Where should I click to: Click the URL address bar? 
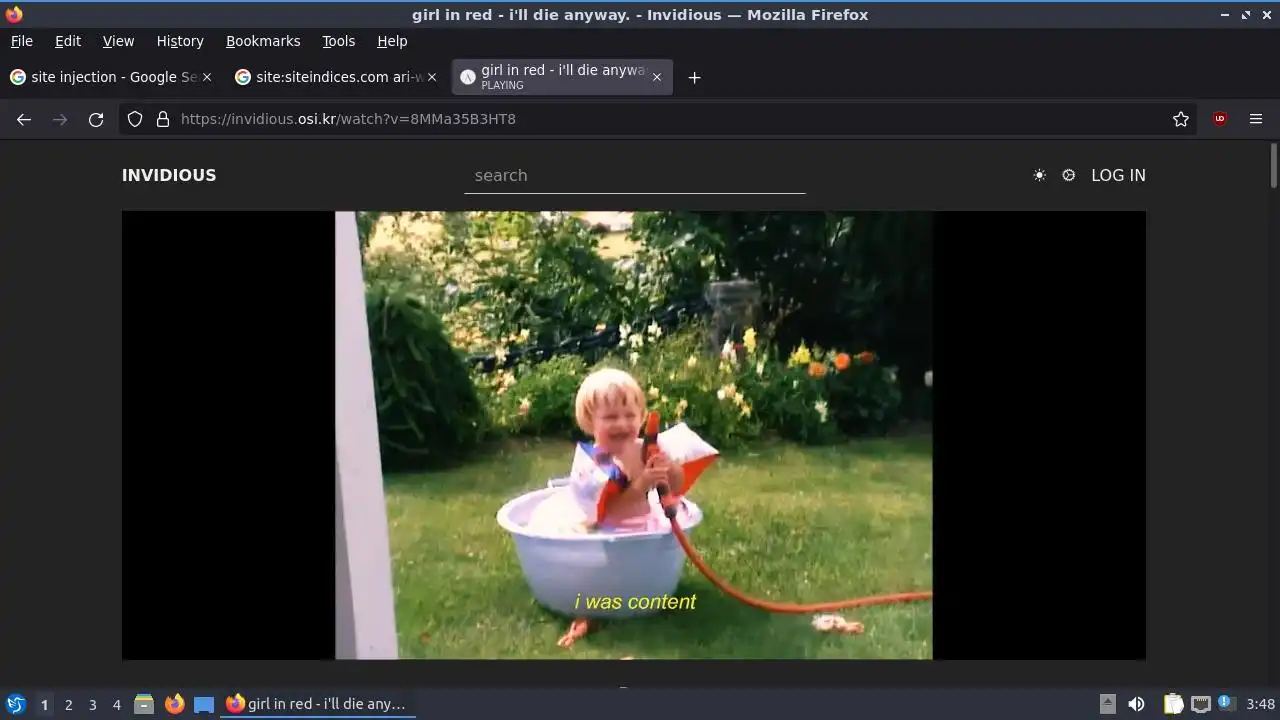click(660, 119)
